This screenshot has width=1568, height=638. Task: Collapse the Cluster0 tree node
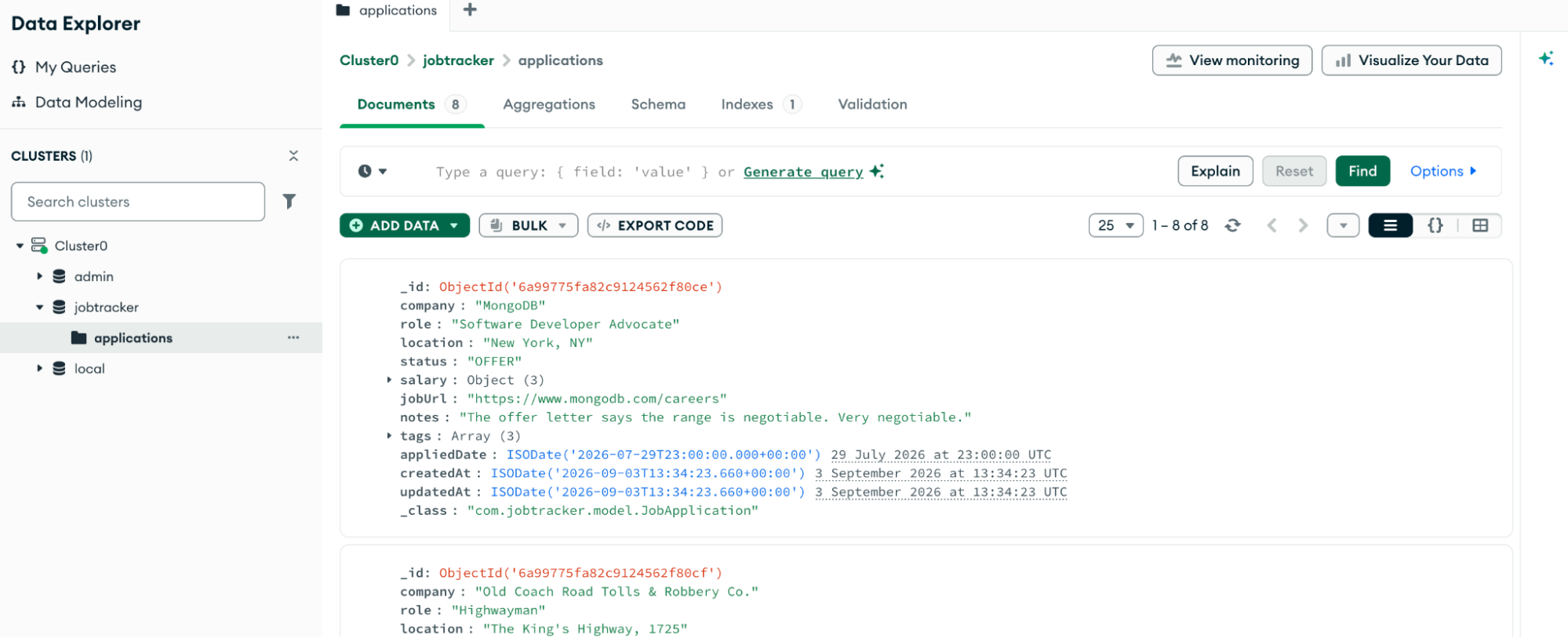pyautogui.click(x=20, y=246)
